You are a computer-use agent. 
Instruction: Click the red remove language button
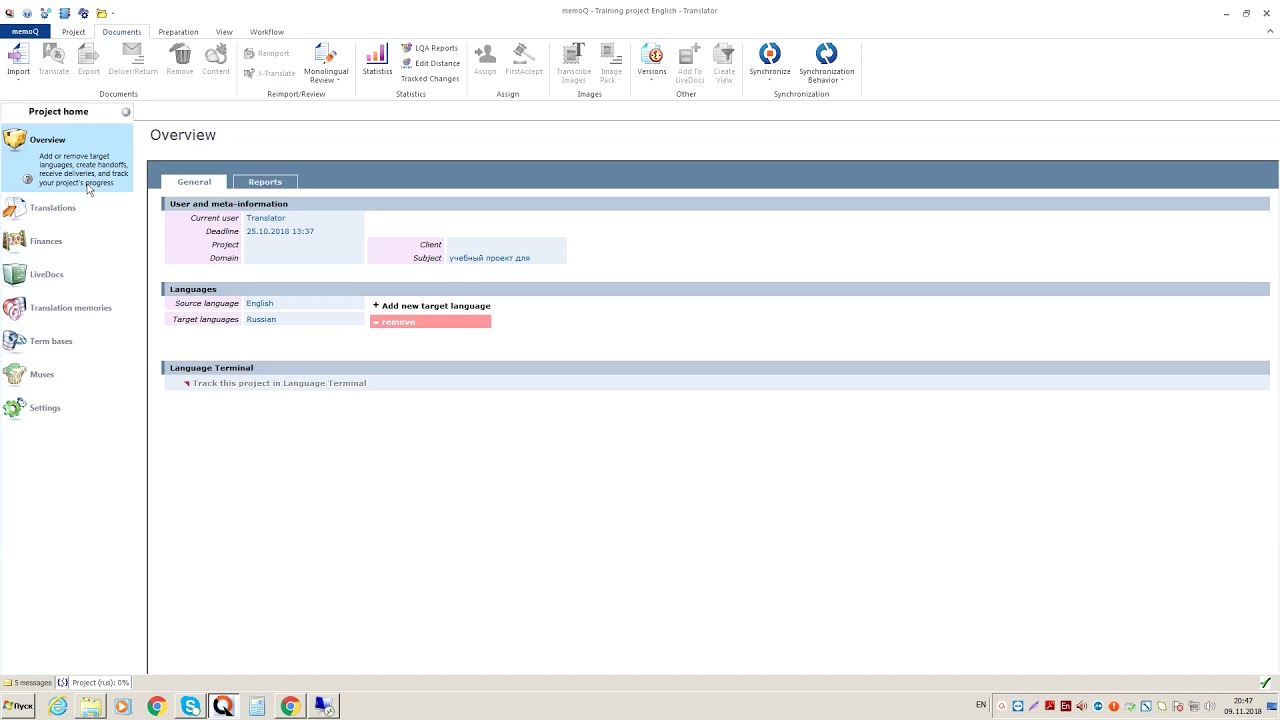coord(430,322)
